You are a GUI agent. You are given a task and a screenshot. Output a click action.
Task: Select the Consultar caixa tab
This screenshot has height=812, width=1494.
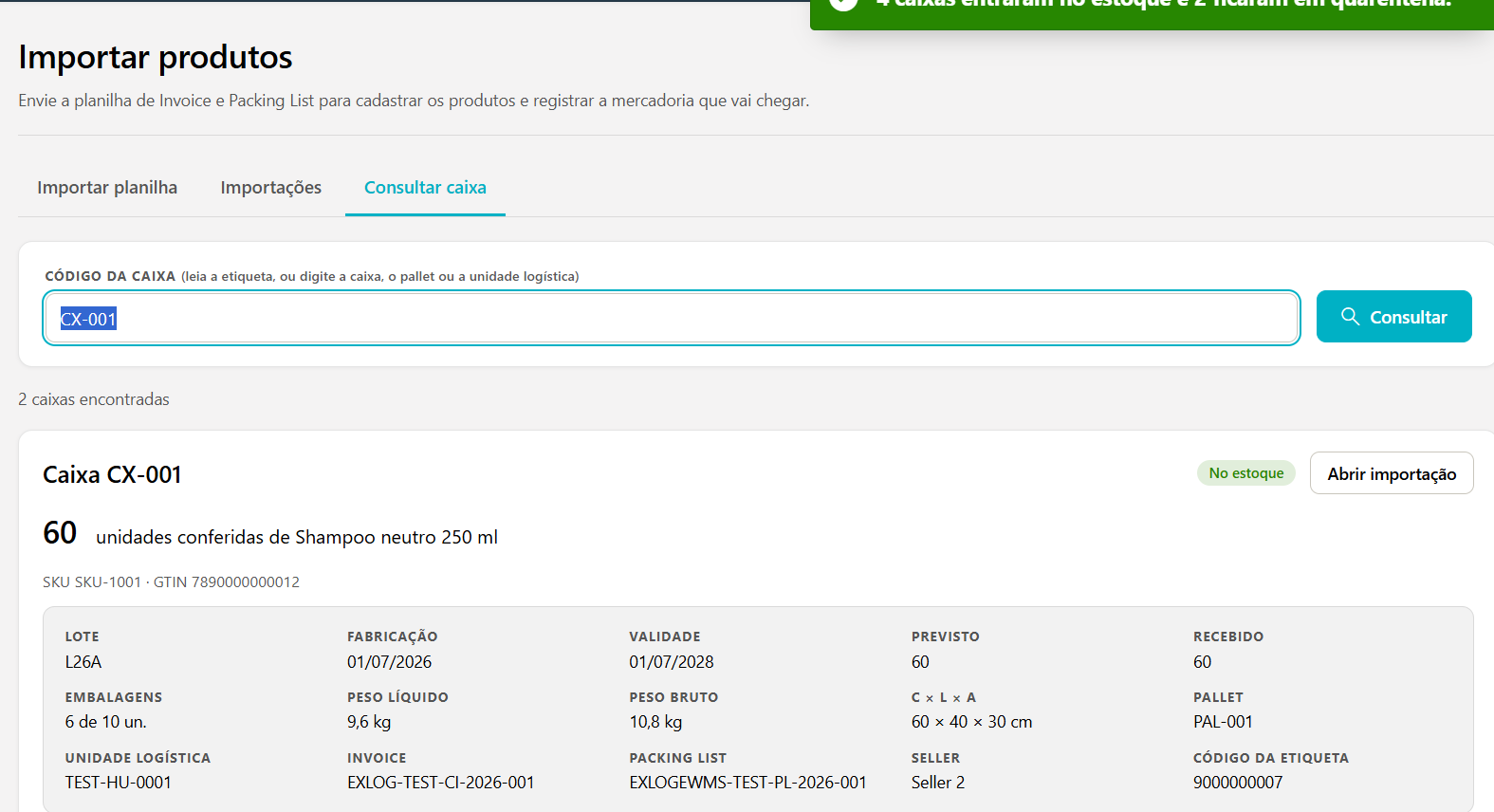425,188
